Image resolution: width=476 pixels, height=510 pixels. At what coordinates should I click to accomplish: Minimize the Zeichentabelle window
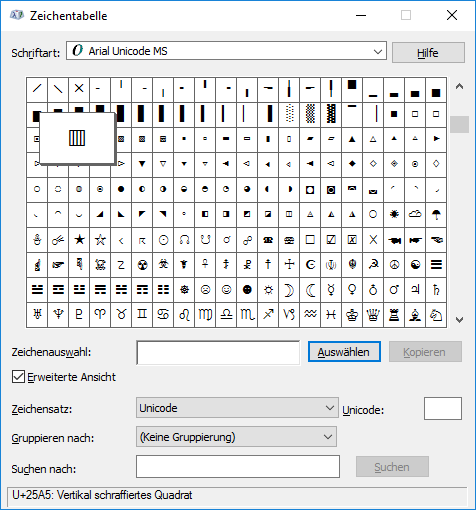point(361,15)
